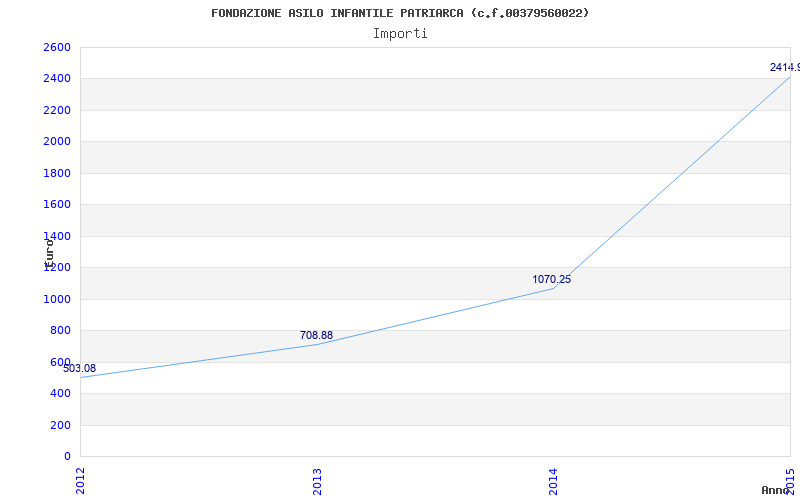The width and height of the screenshot is (800, 500).
Task: Select the 2014 x-axis label
Action: pyautogui.click(x=554, y=481)
